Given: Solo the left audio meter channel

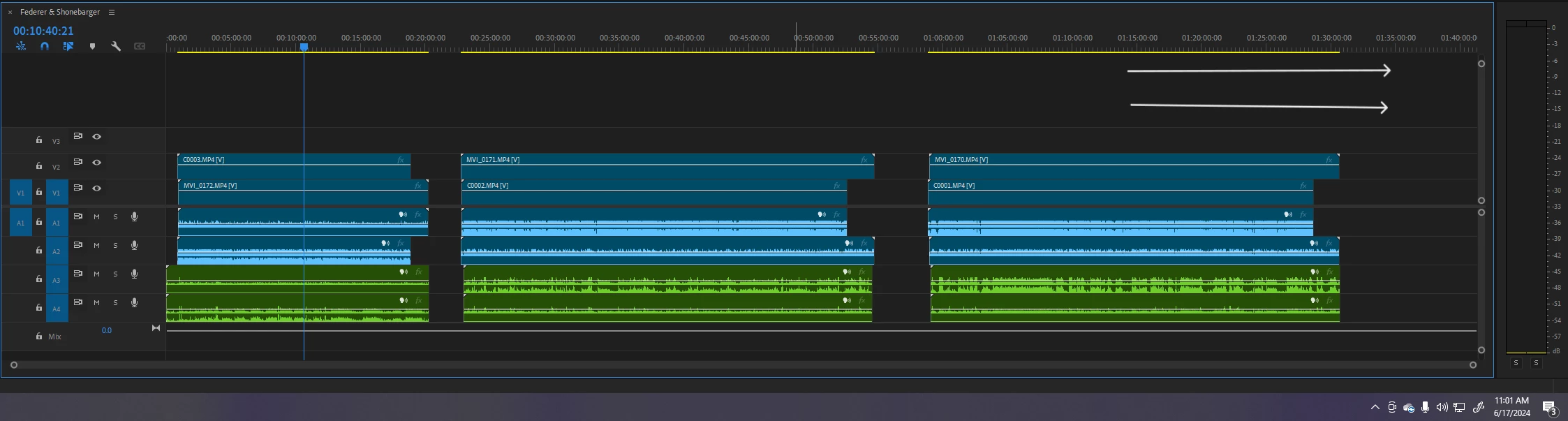Looking at the screenshot, I should (x=1516, y=363).
